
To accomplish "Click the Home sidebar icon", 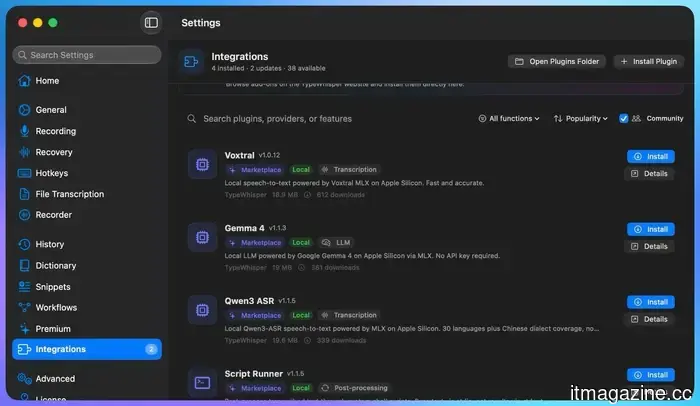I will pyautogui.click(x=25, y=81).
